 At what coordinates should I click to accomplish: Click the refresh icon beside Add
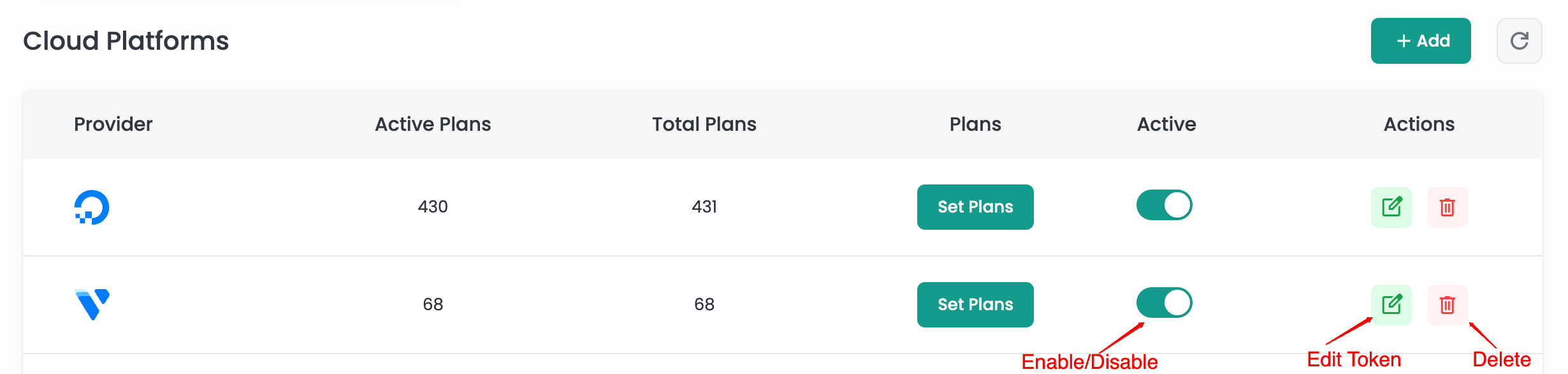pos(1519,41)
